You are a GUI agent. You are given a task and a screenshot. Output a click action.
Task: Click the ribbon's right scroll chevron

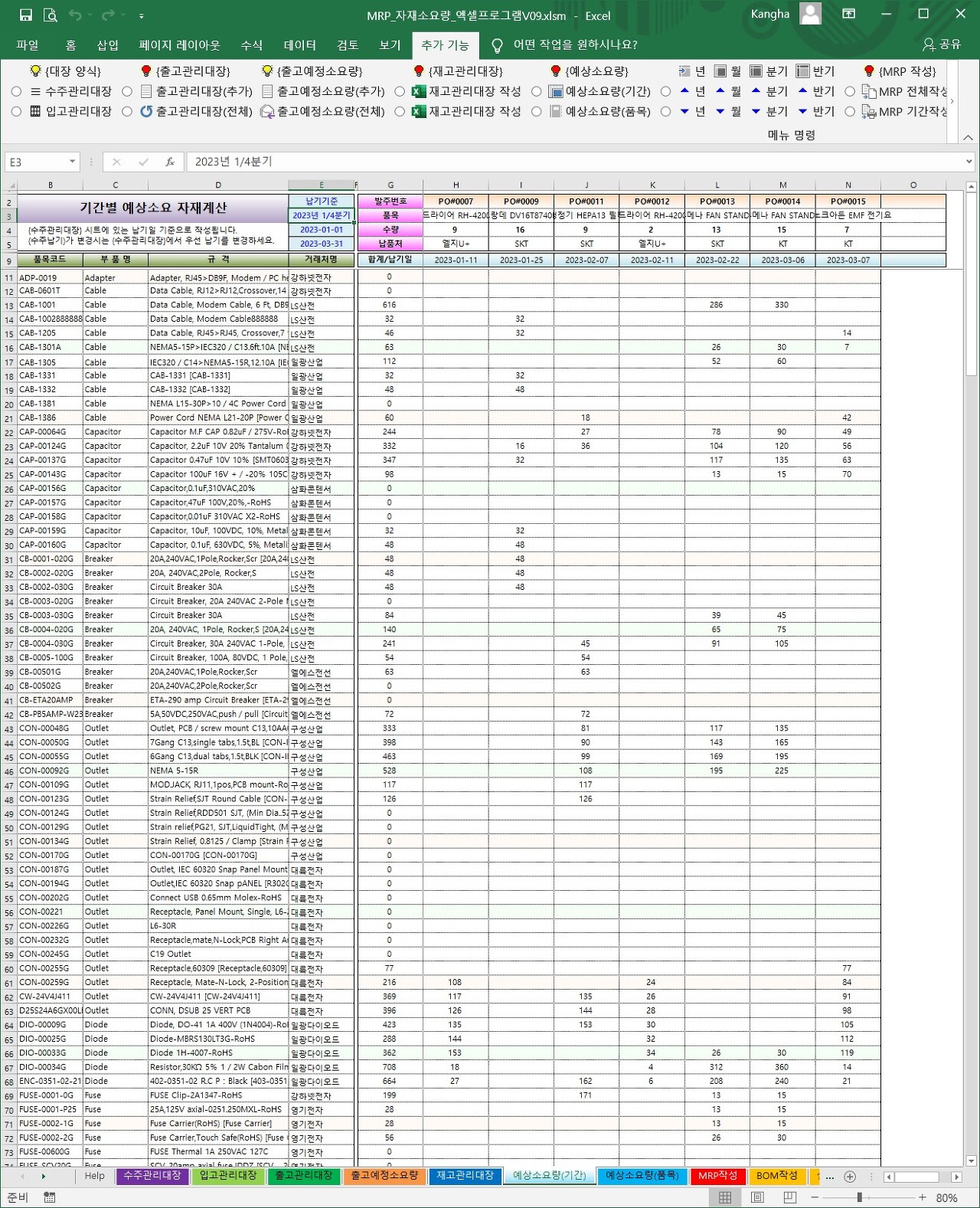click(952, 101)
